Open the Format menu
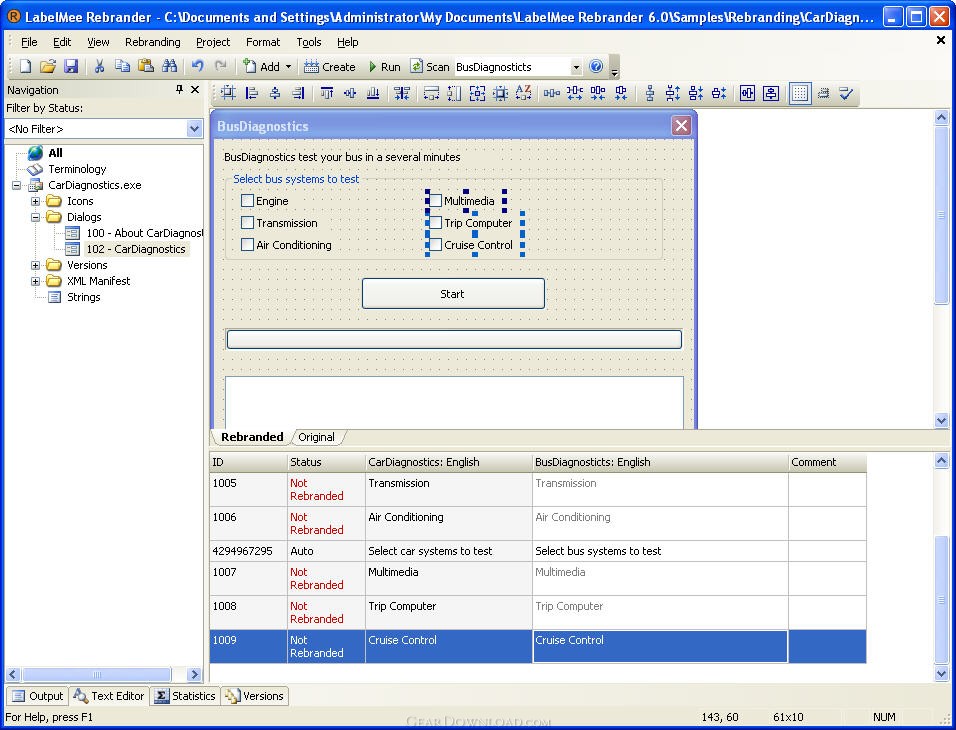Screen dimensions: 956x730 (263, 42)
